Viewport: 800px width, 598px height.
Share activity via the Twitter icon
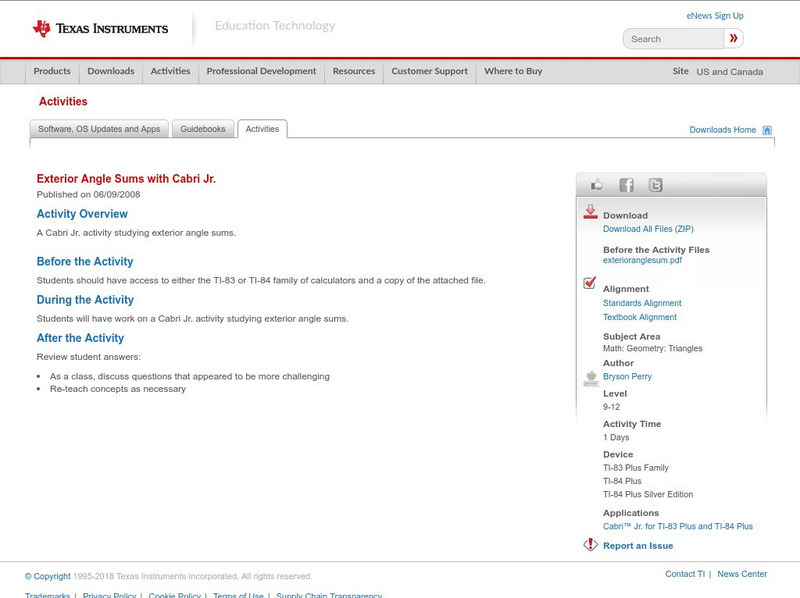click(655, 185)
